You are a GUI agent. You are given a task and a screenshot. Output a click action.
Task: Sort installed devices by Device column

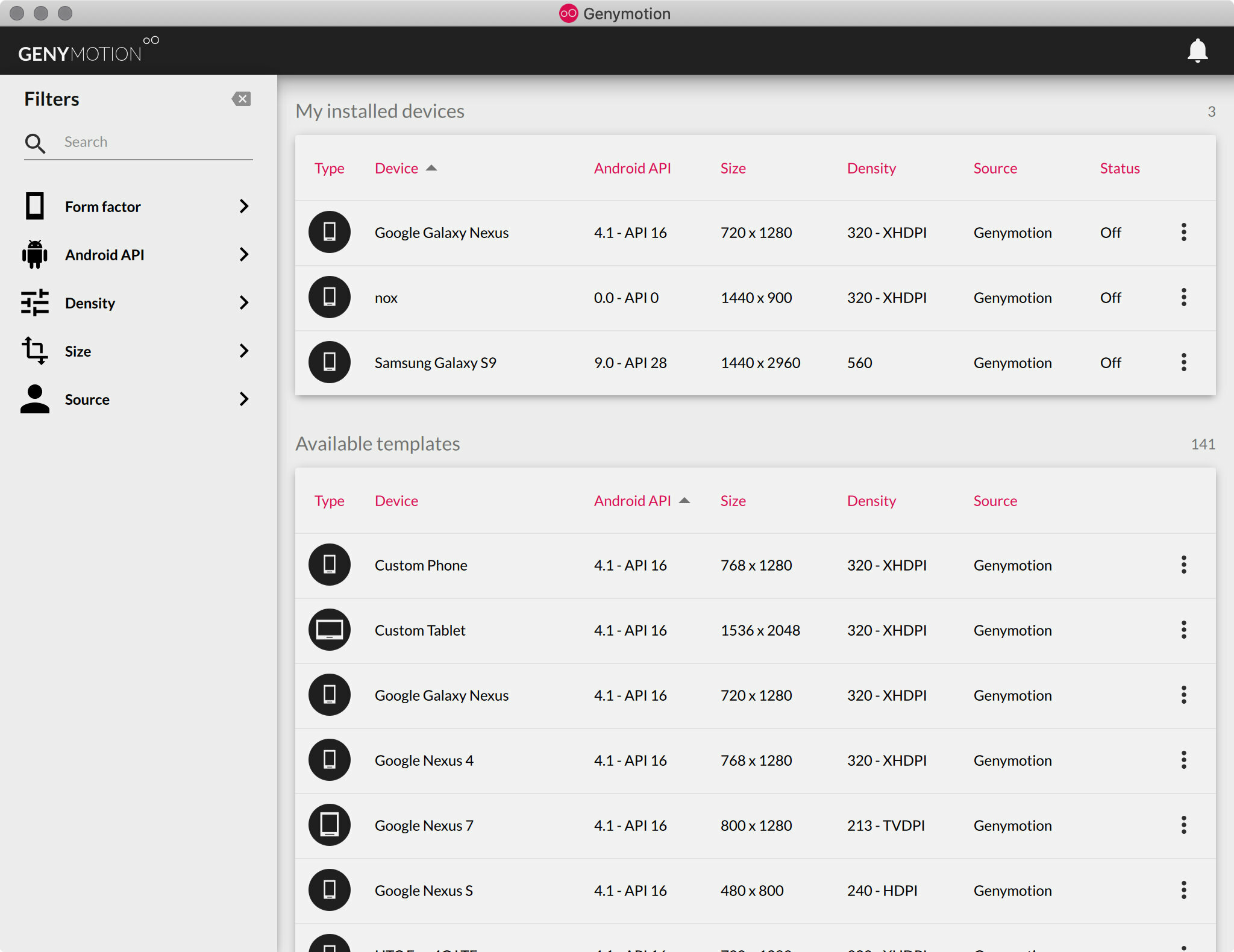click(396, 168)
